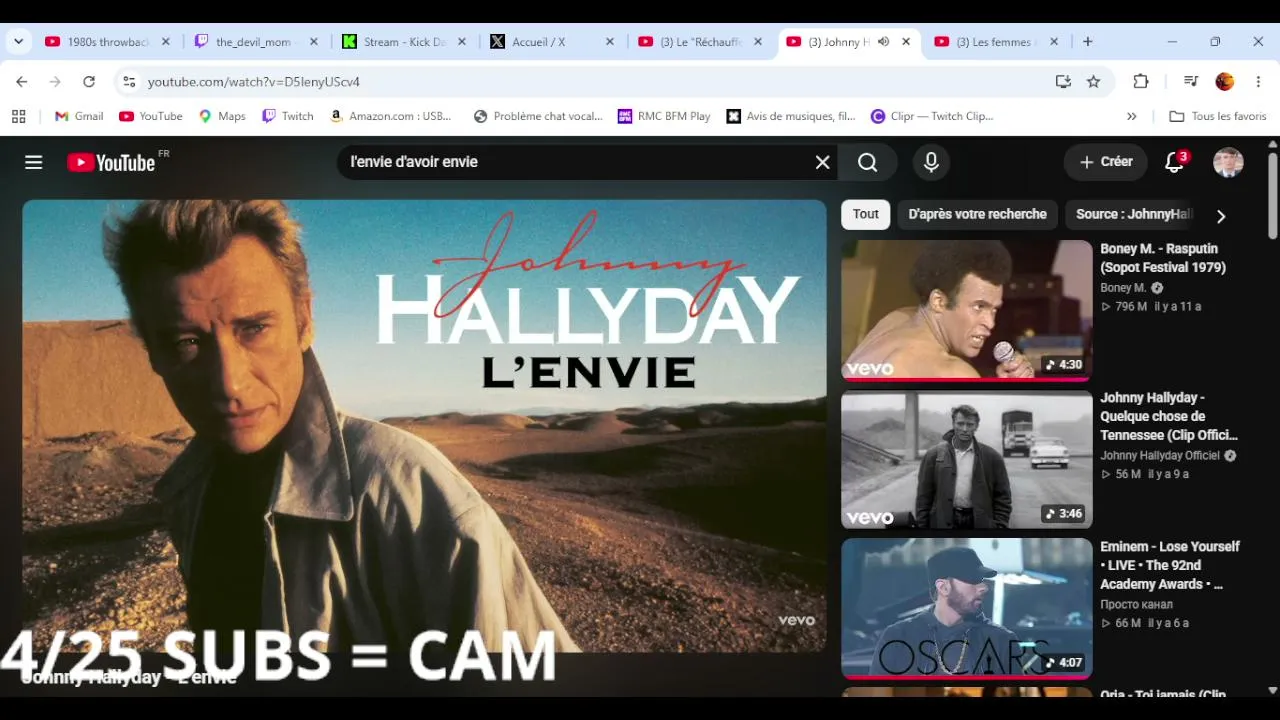1280x720 pixels.
Task: Open the 'RMC BFM Play' bookmark
Action: (x=664, y=116)
